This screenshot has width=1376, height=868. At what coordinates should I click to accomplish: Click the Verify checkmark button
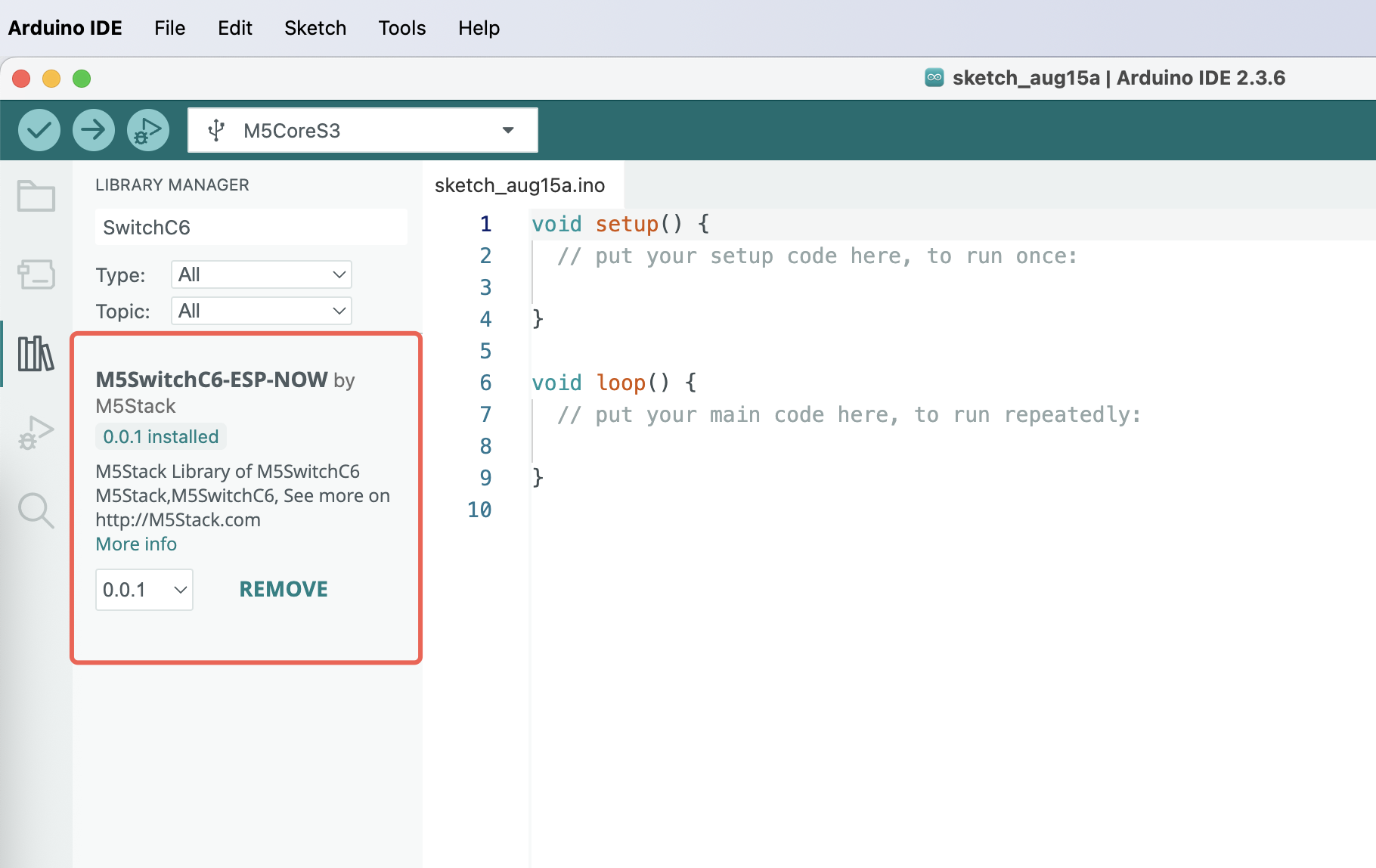(x=39, y=130)
